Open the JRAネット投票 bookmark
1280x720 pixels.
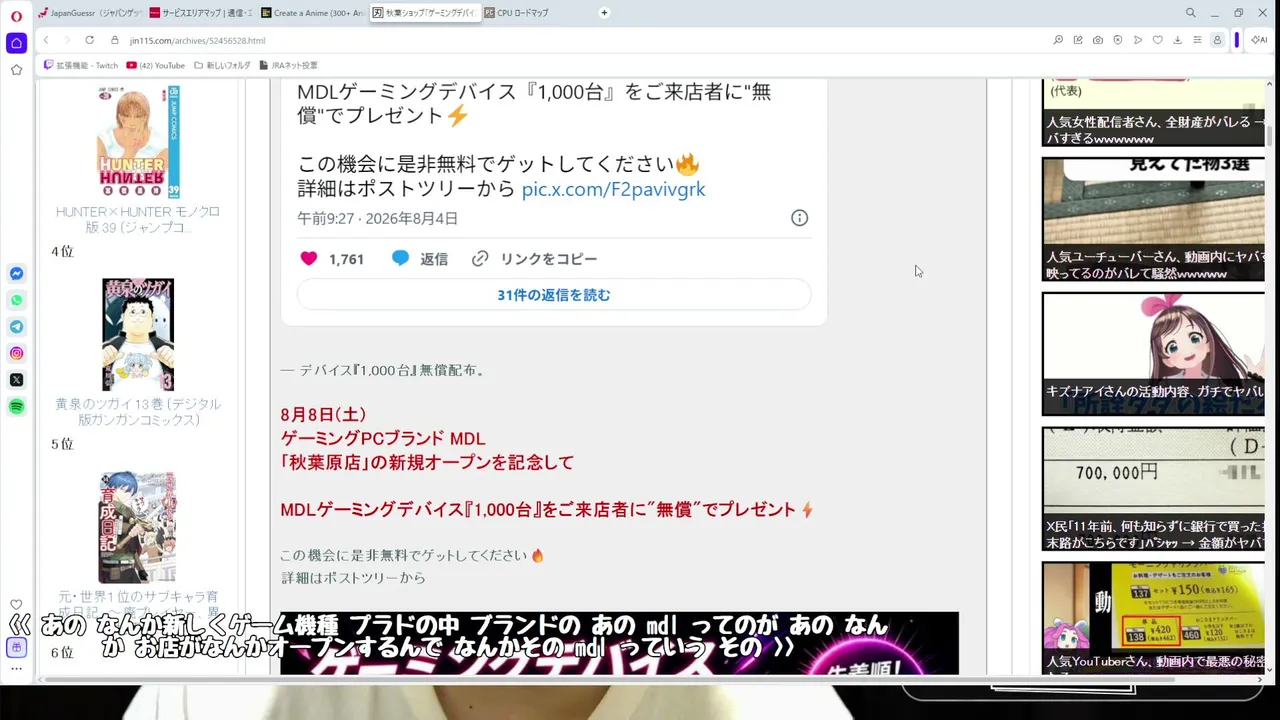point(289,66)
